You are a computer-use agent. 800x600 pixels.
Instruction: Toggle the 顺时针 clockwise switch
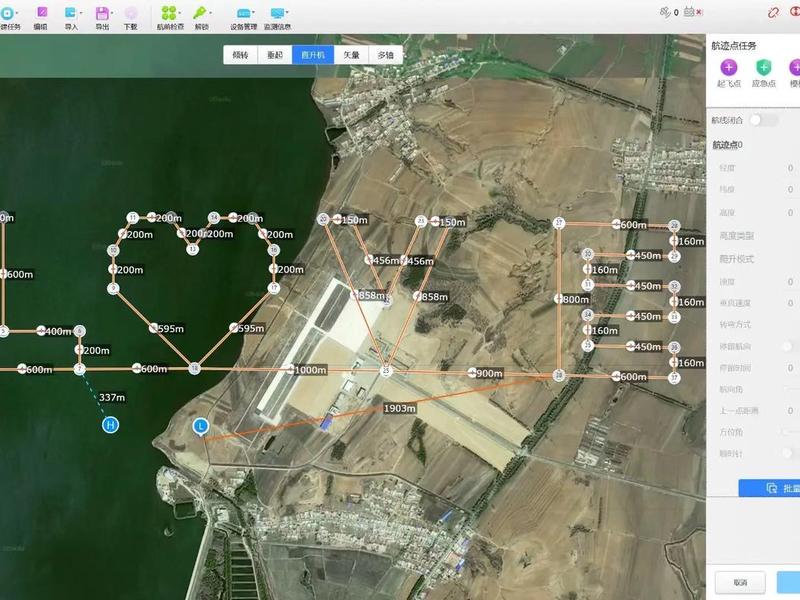[791, 453]
